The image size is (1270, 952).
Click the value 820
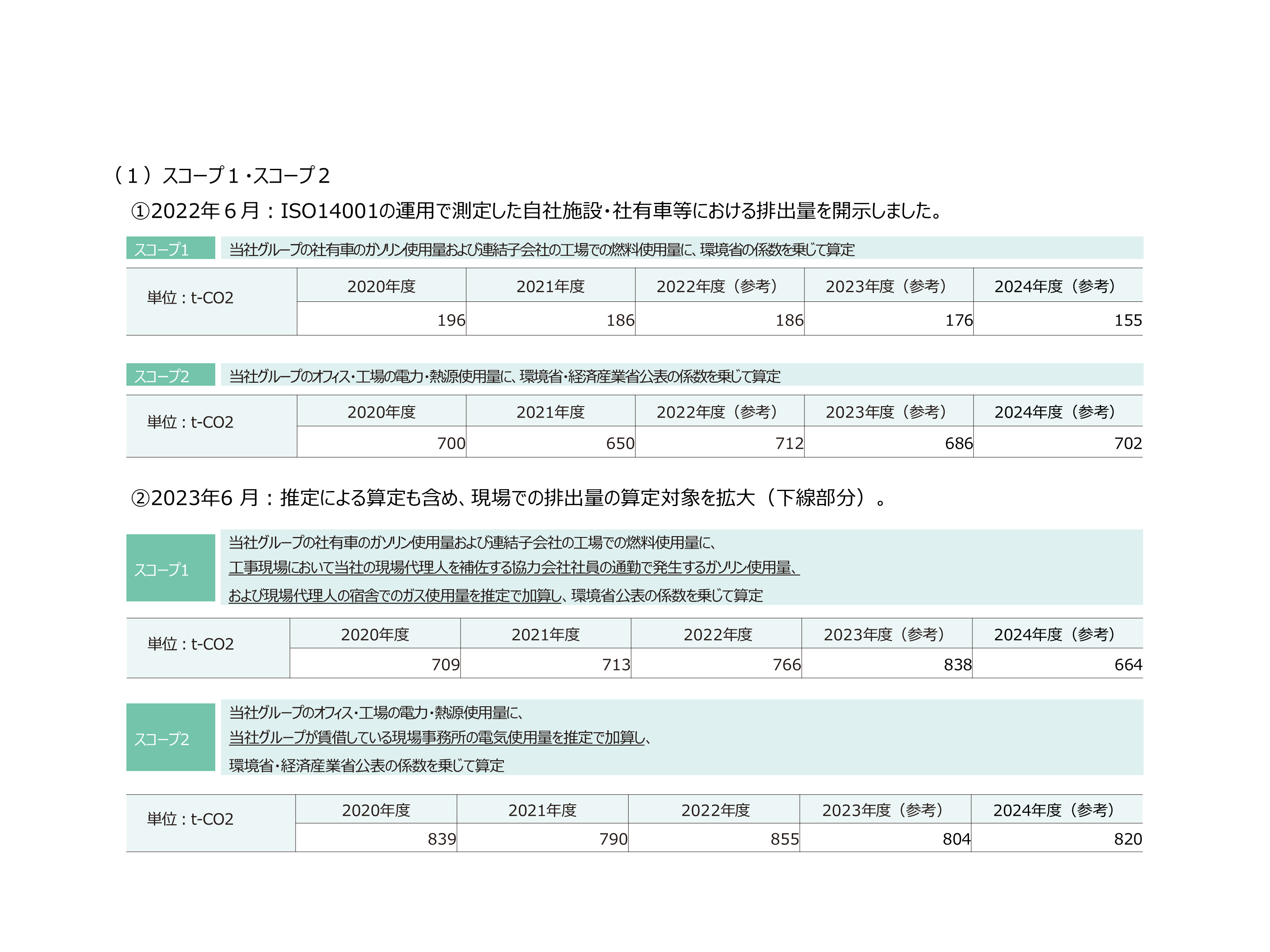coord(1128,839)
